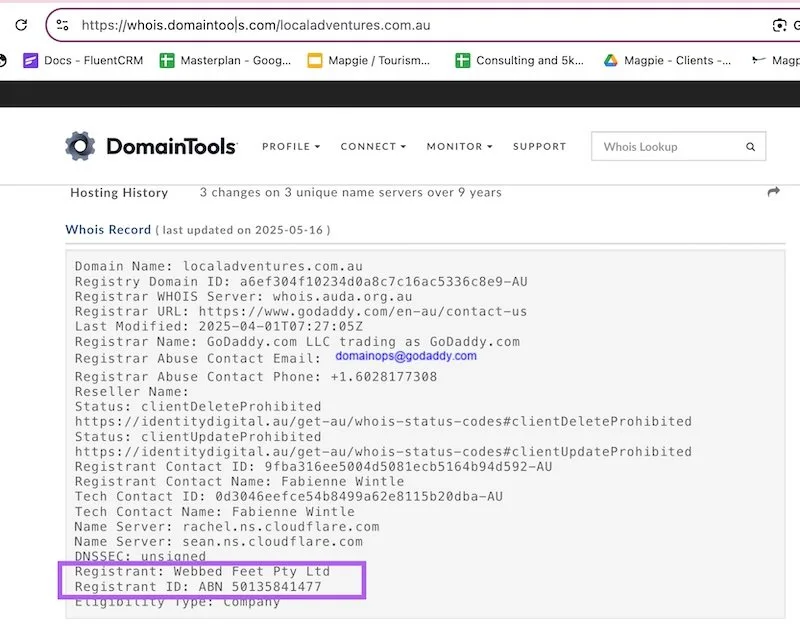Open the Docs - FluentCRM bookmark
The height and width of the screenshot is (640, 800).
point(84,60)
